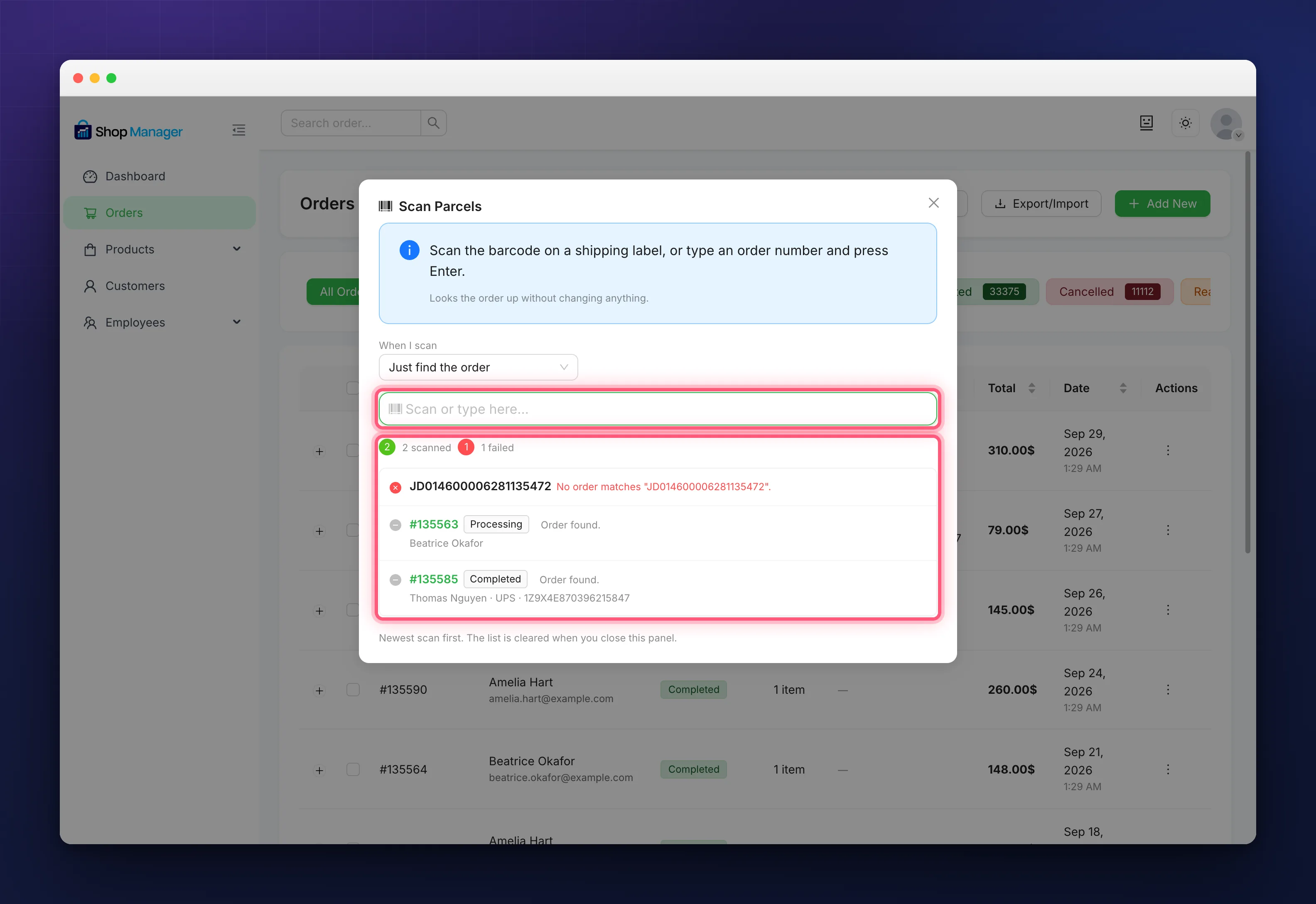Image resolution: width=1316 pixels, height=904 pixels.
Task: Click the Search order field
Action: pos(351,123)
